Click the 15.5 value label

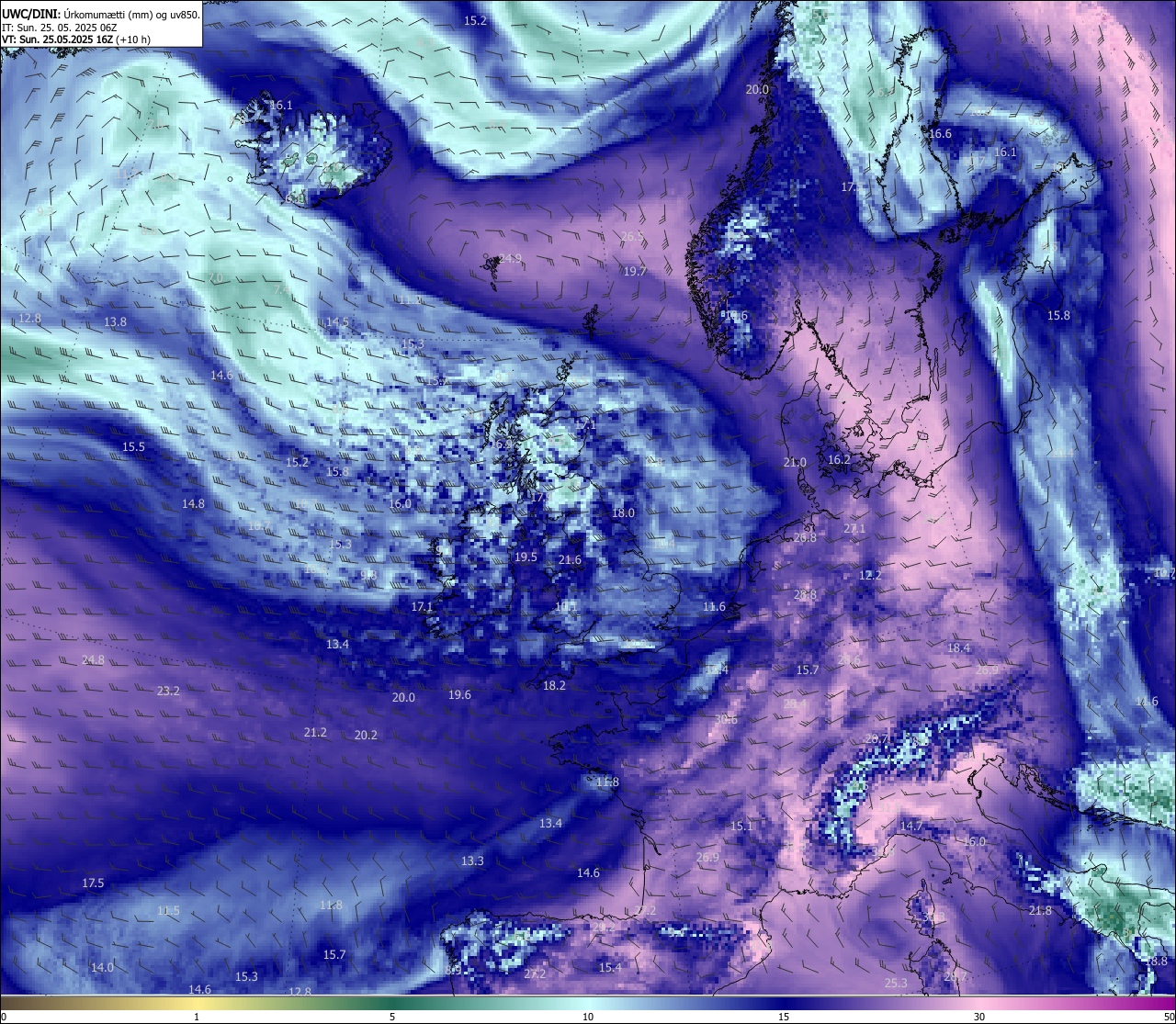(133, 446)
